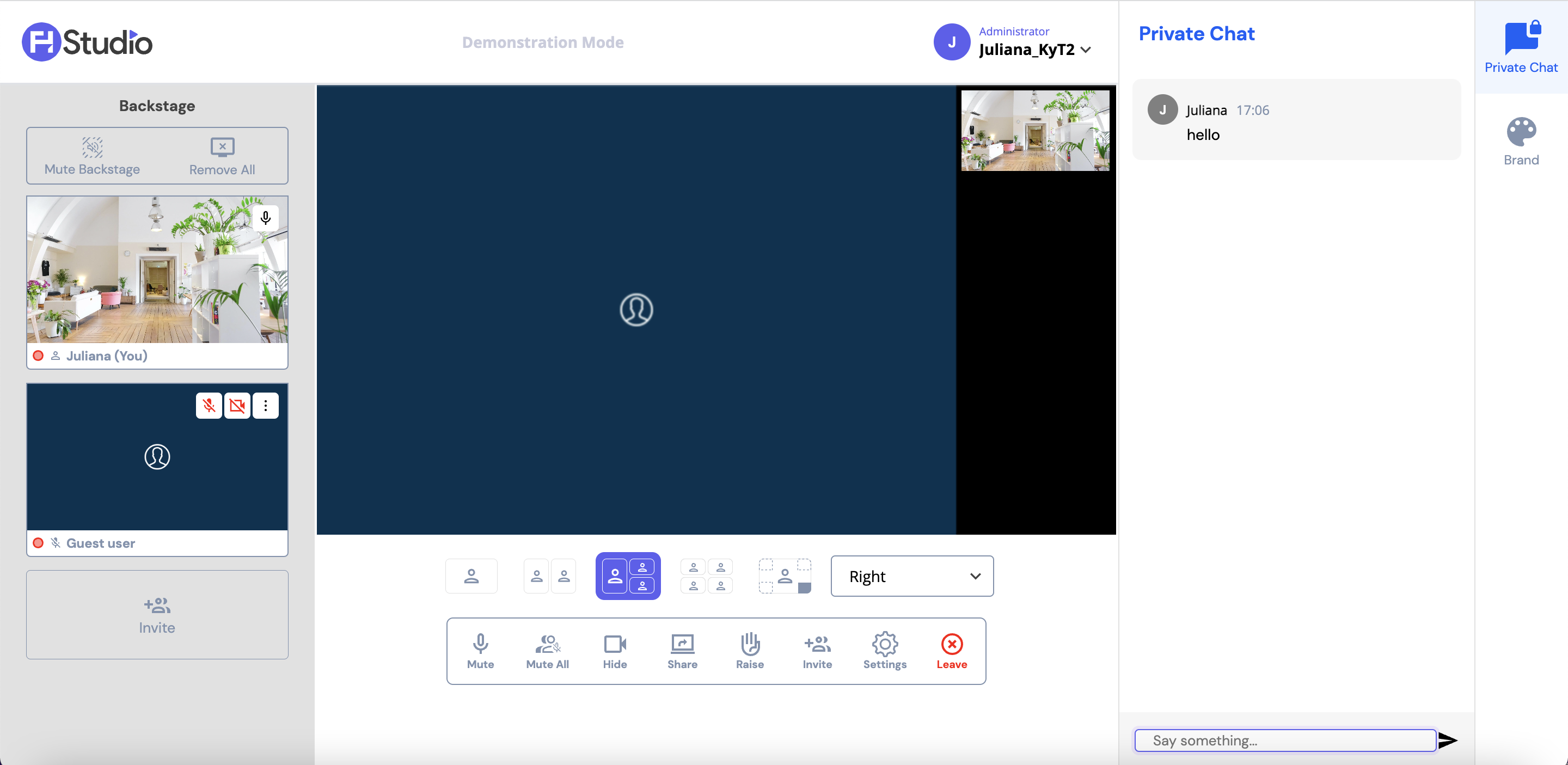1568x765 pixels.
Task: Toggle camera off for Guest user
Action: point(236,405)
